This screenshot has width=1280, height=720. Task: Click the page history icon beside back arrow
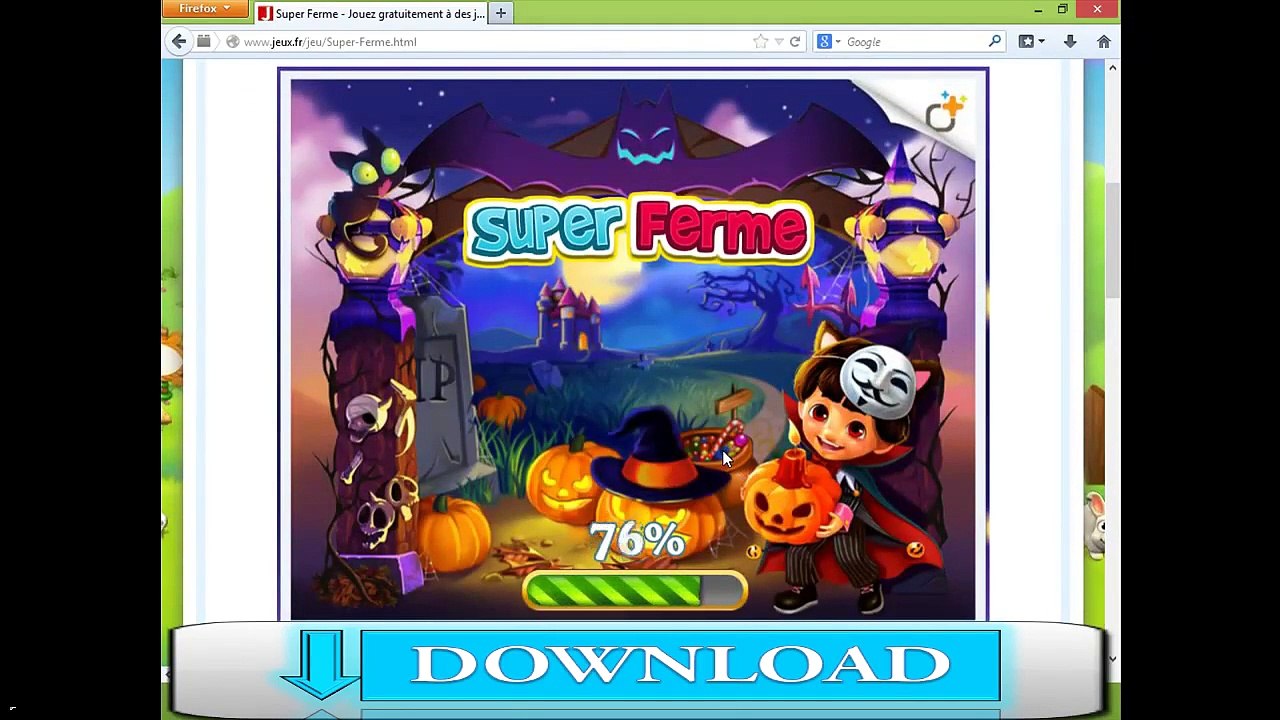[x=204, y=41]
